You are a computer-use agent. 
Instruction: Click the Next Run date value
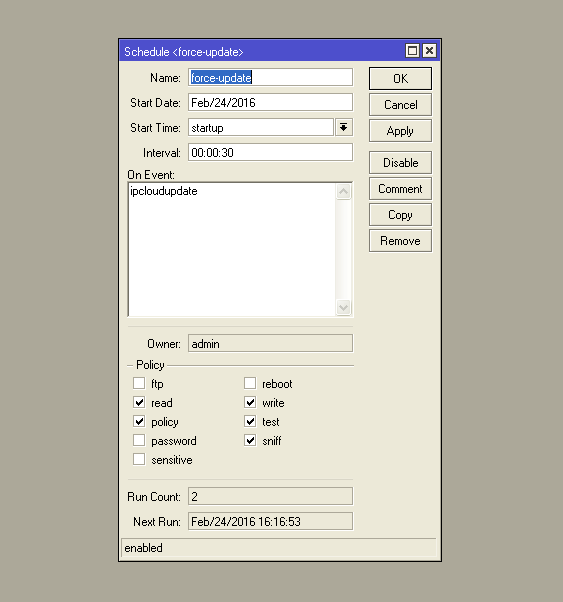(x=270, y=521)
